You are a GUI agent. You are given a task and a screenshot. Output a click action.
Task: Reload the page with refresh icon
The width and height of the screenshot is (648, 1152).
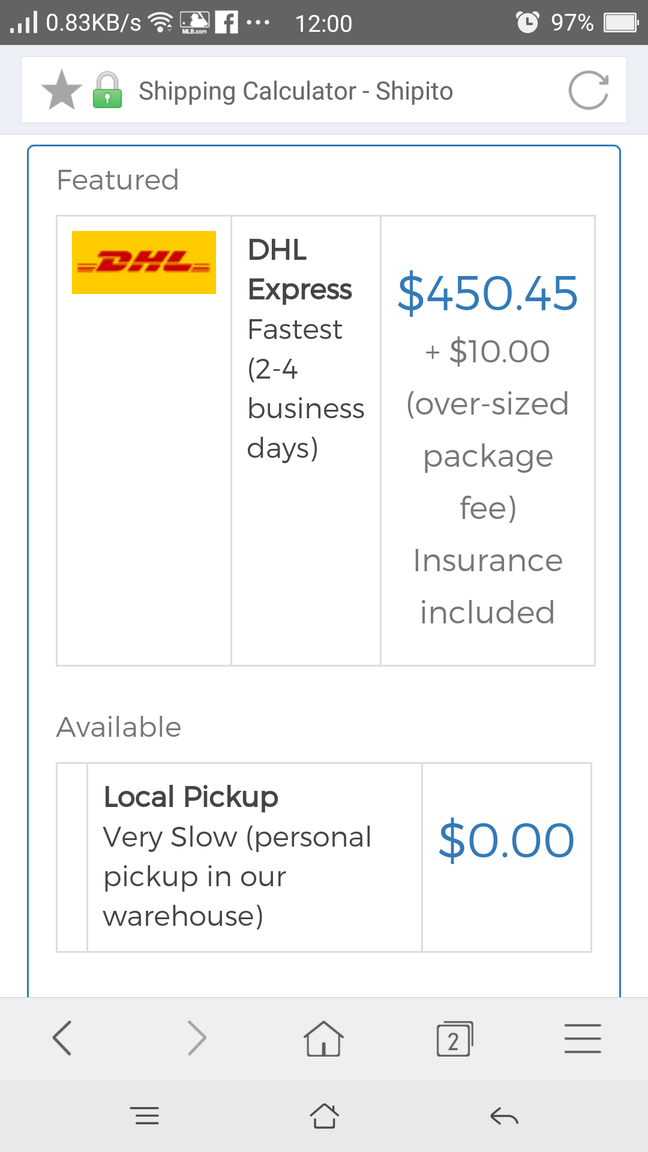(x=588, y=90)
